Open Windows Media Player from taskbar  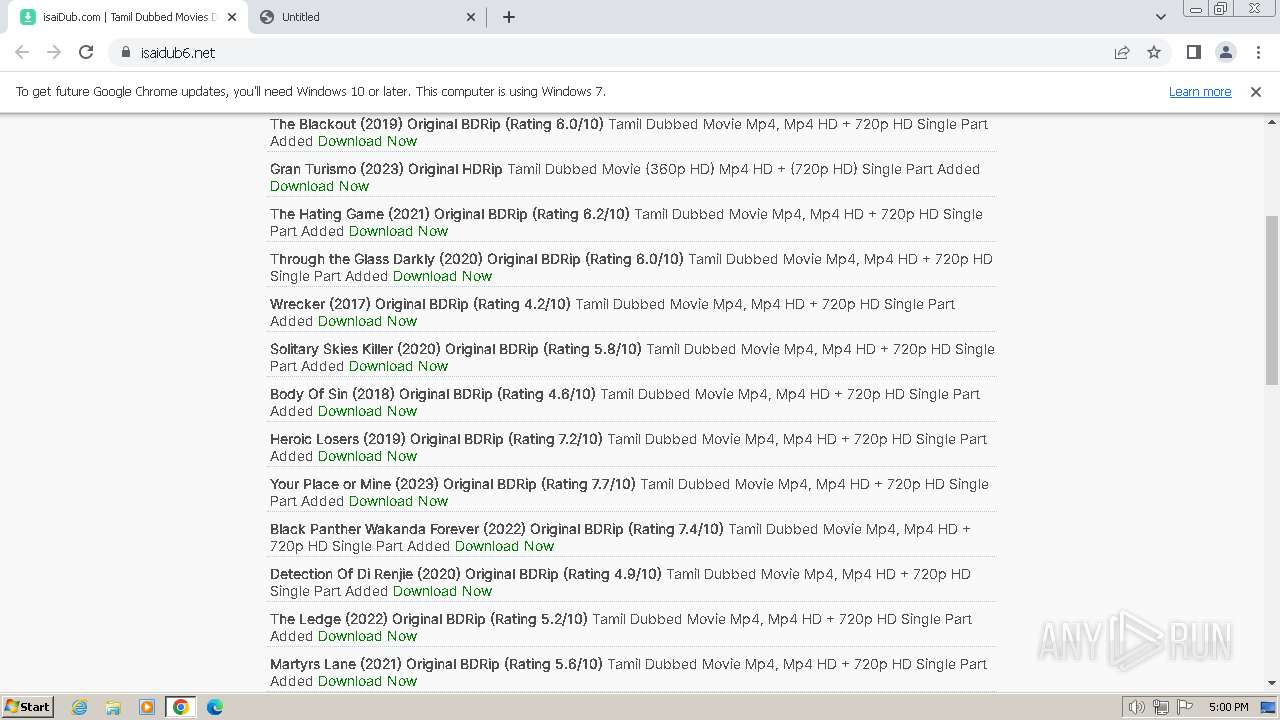tap(147, 707)
